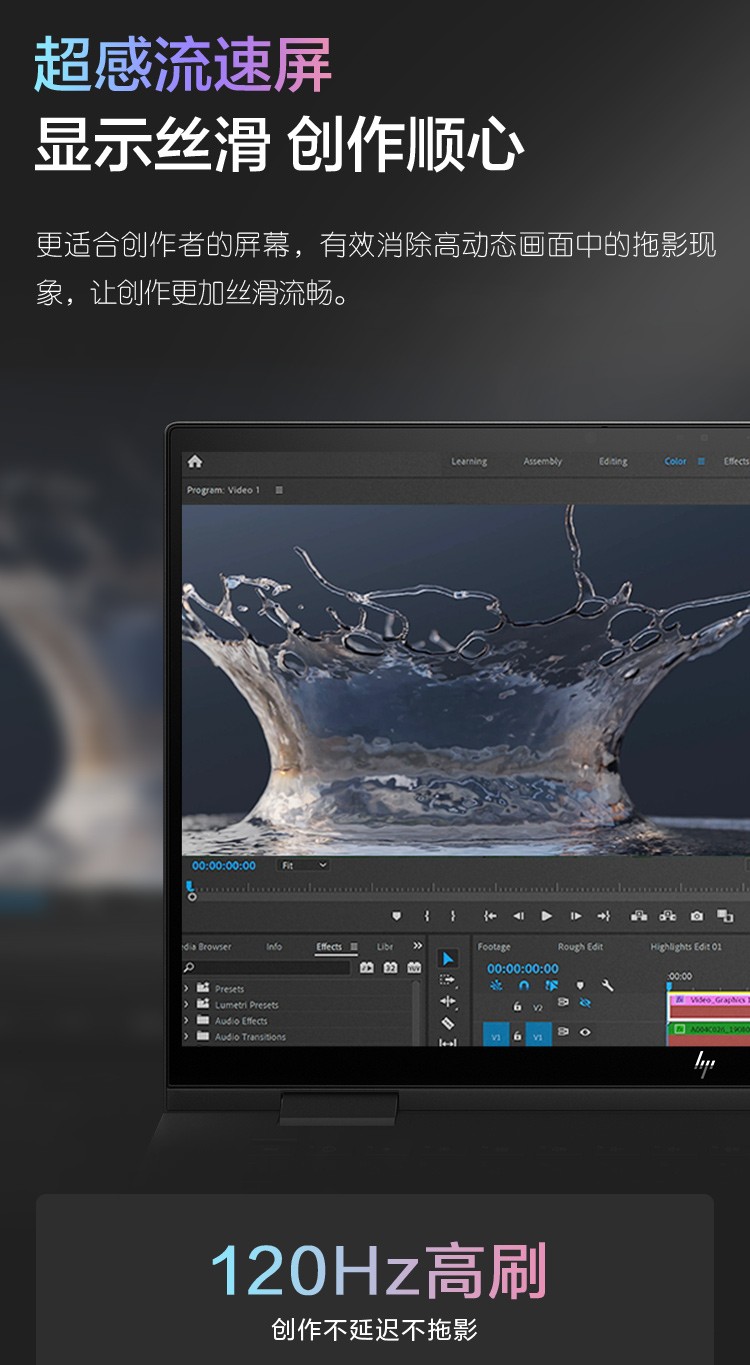Select the Effects panel tab
The image size is (750, 1365).
[329, 946]
